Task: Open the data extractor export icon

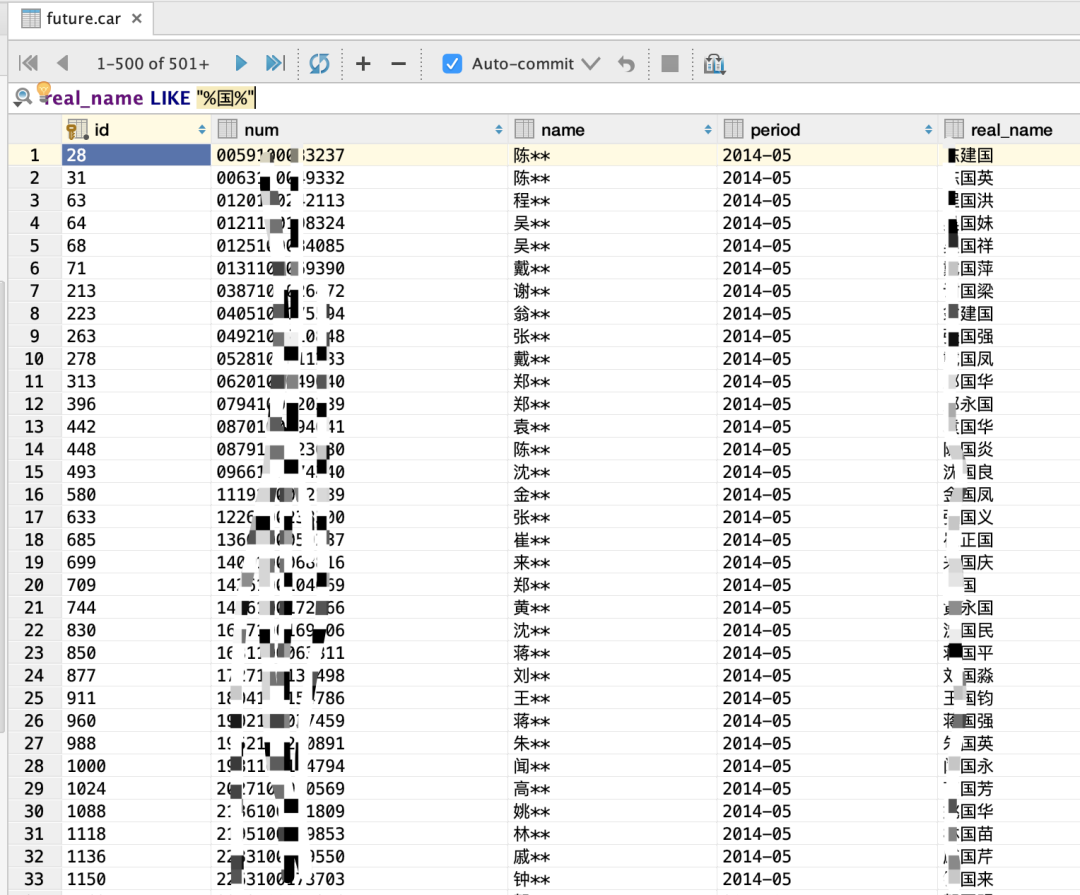Action: [714, 64]
